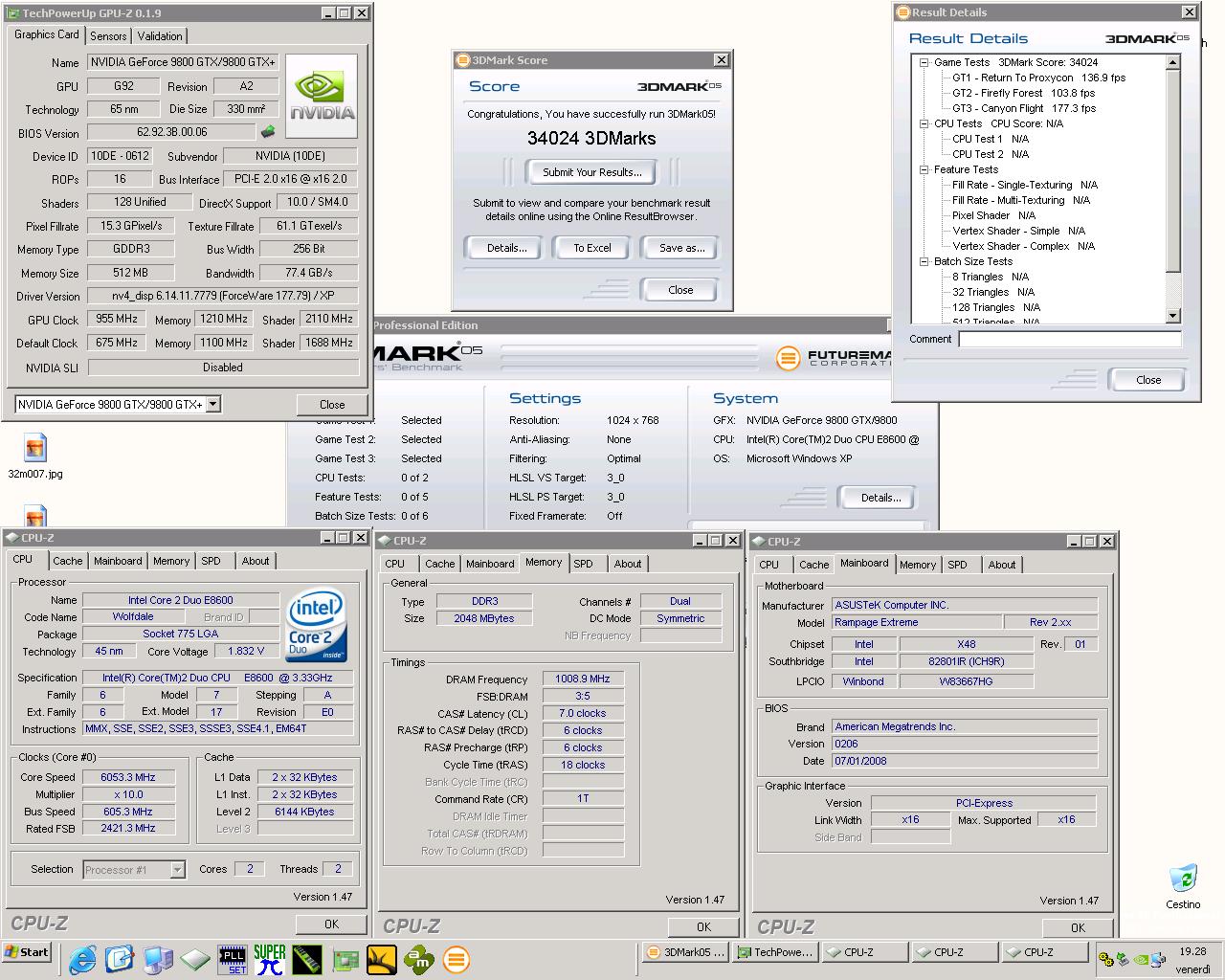Open the Processor #1 selection dropdown
This screenshot has height=980, width=1225.
tap(177, 869)
